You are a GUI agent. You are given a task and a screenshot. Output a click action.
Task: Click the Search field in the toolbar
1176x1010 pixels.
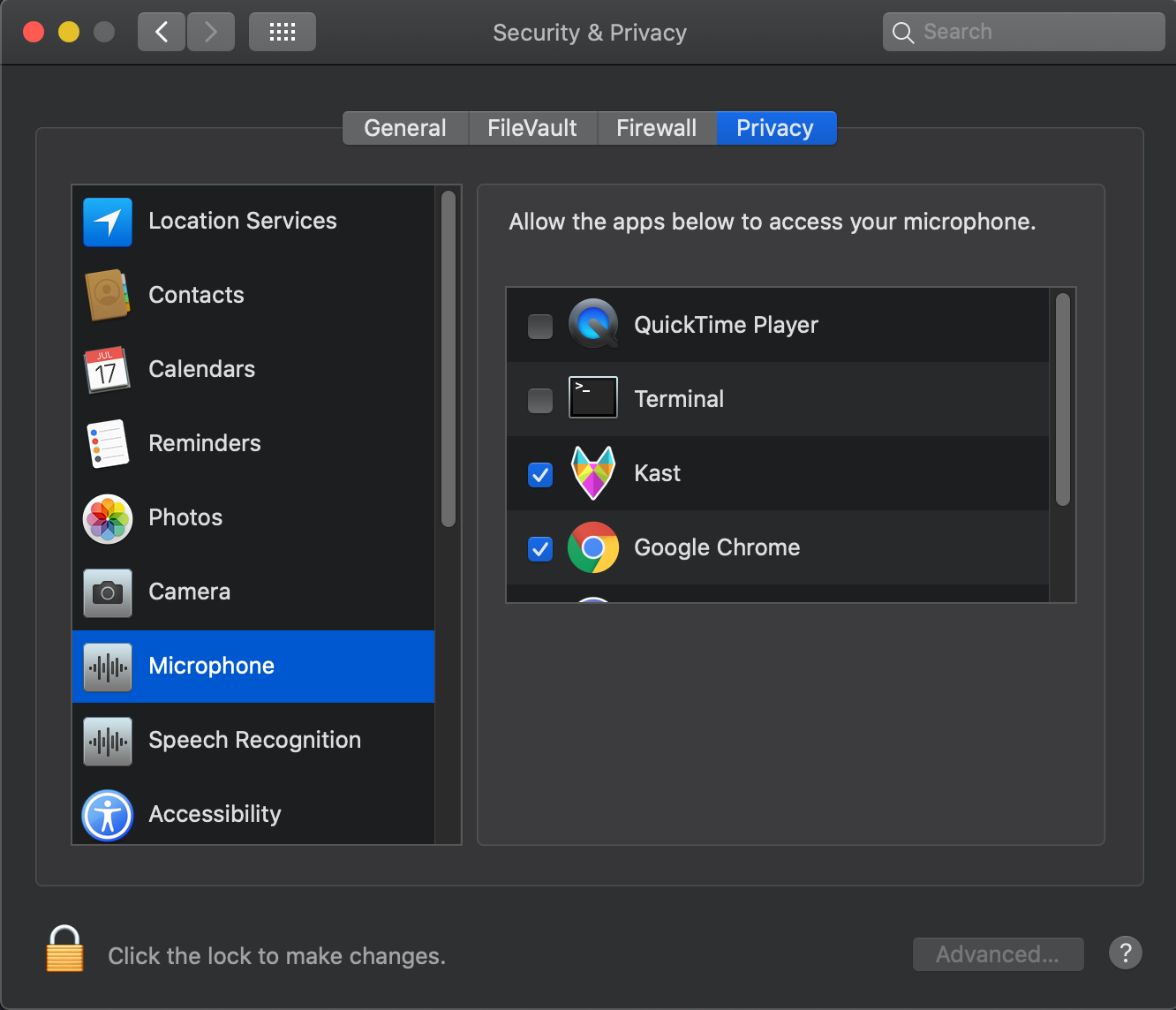[1024, 33]
